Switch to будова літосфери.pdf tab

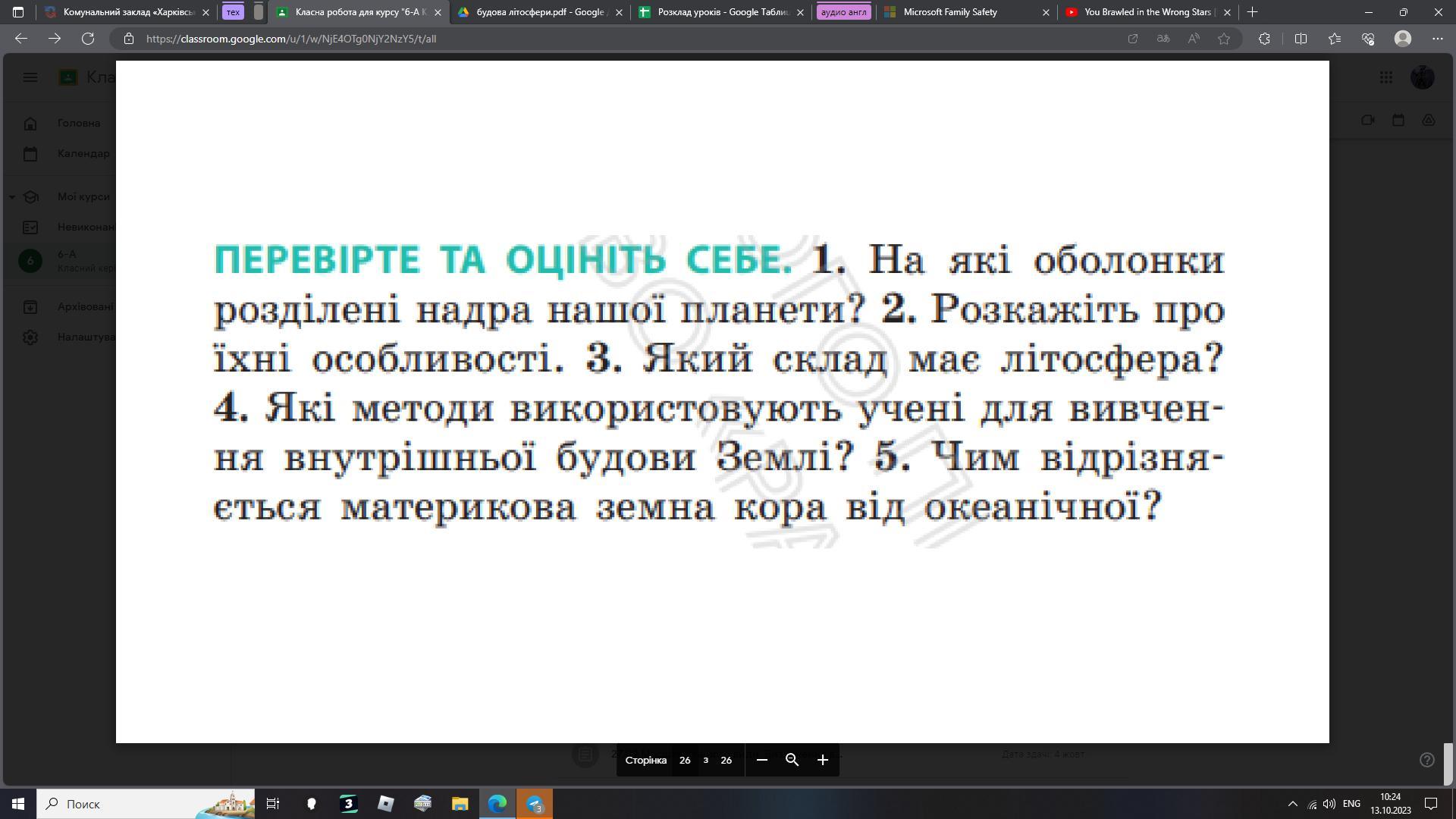pos(540,12)
